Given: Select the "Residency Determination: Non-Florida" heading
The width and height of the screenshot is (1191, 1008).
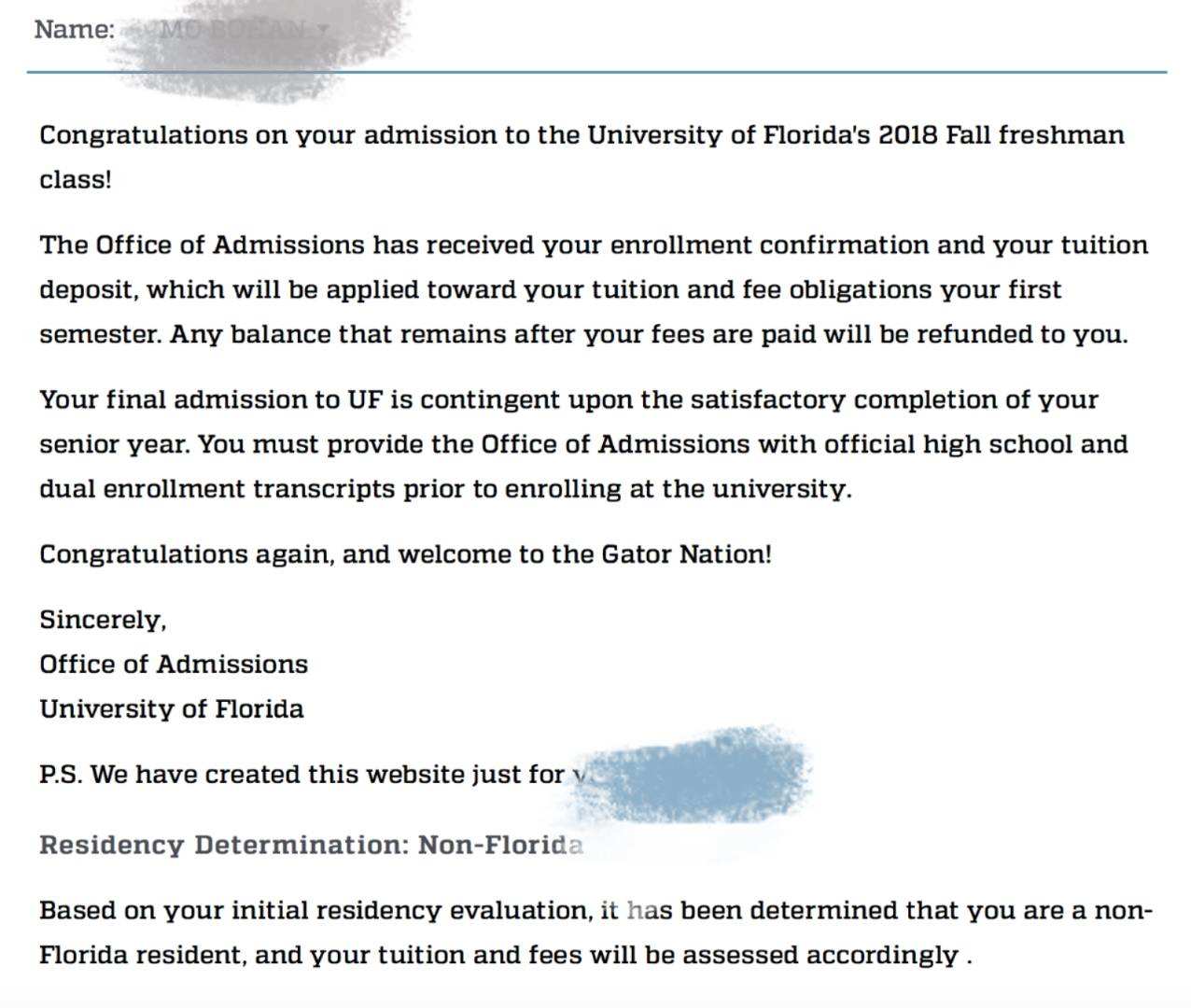Looking at the screenshot, I should [311, 846].
